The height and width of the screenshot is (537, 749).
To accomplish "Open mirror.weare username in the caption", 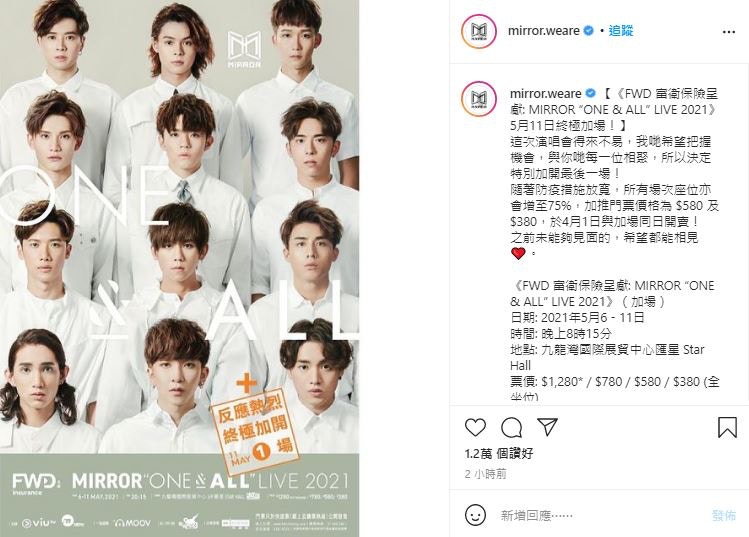I will click(x=546, y=93).
